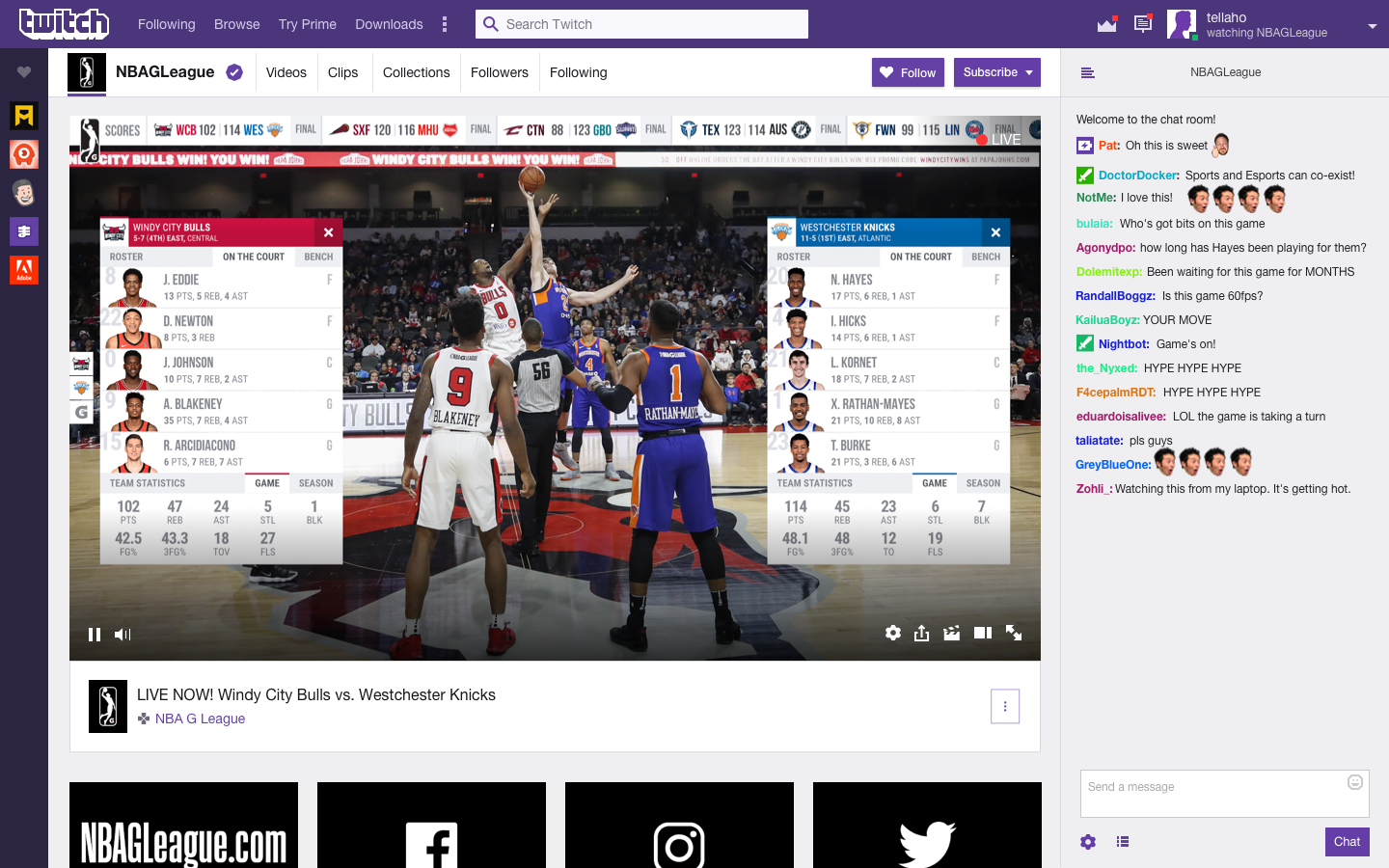
Task: Open the Facebook panel
Action: tap(431, 826)
